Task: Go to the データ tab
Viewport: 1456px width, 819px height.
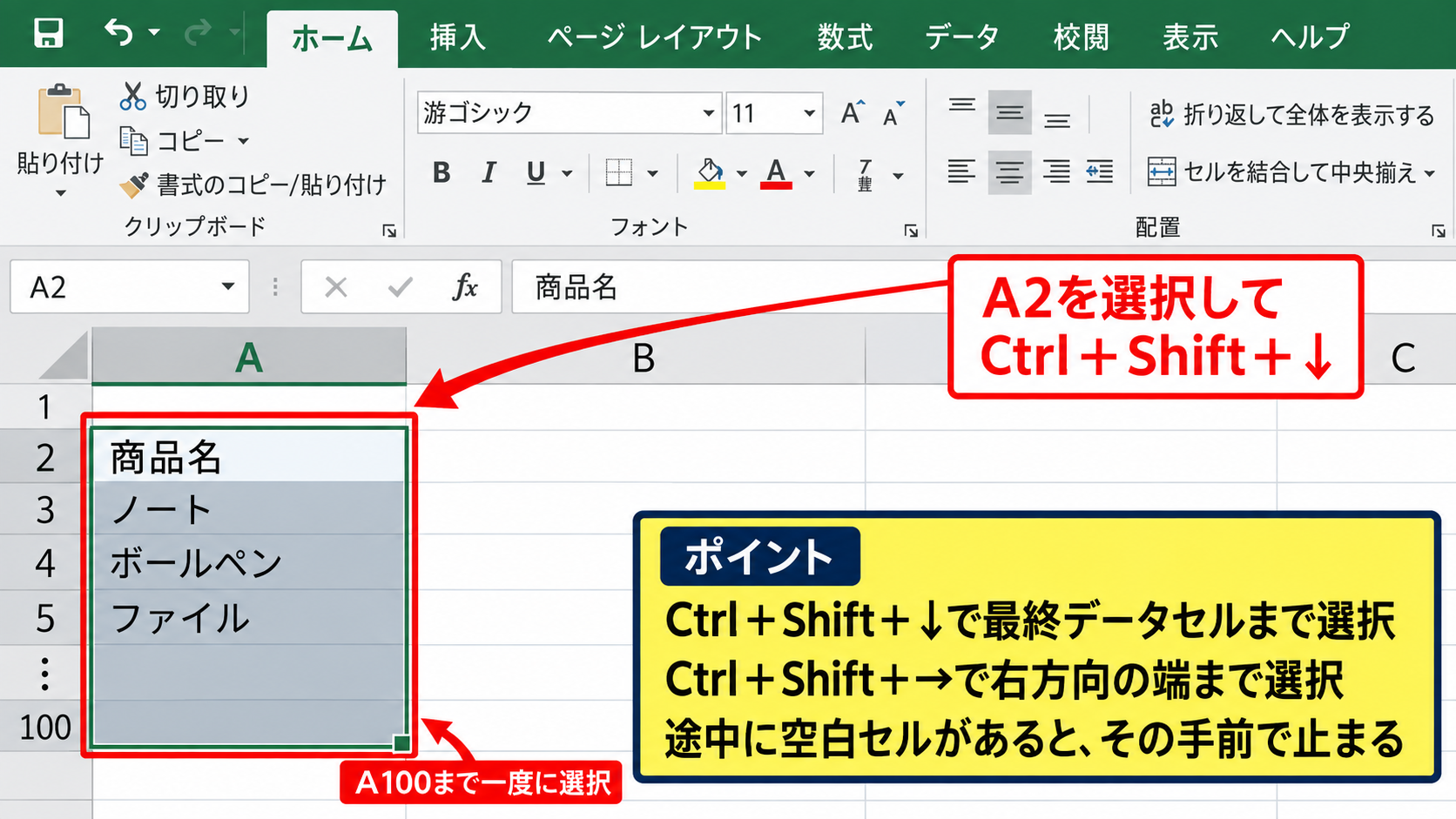Action: point(961,37)
